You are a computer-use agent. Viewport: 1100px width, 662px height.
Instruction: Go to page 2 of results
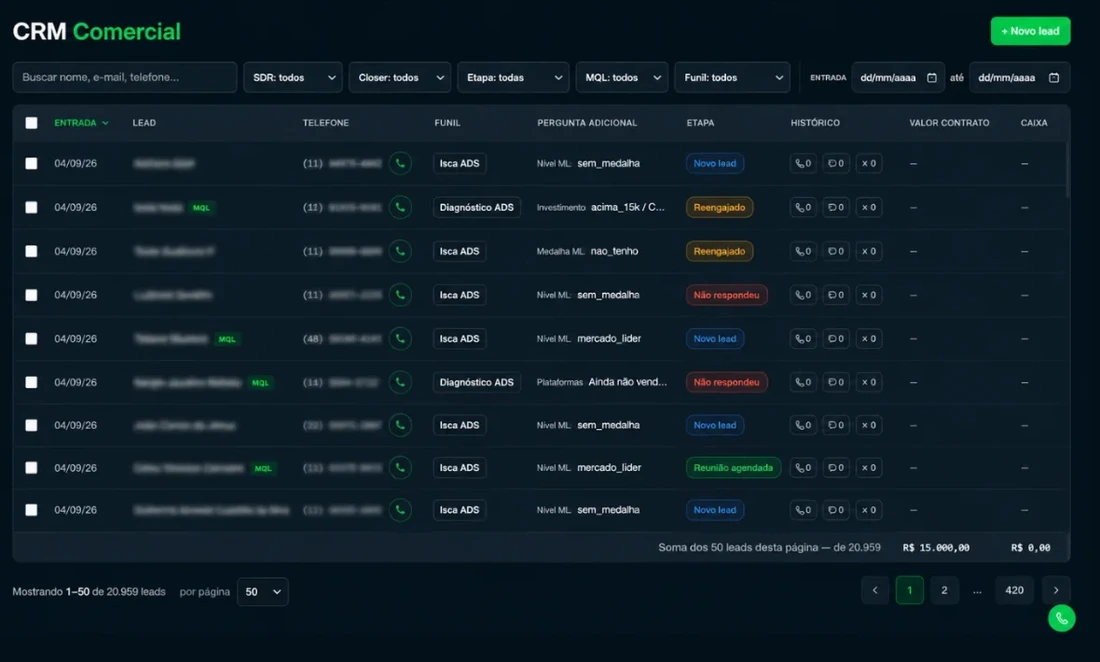944,590
